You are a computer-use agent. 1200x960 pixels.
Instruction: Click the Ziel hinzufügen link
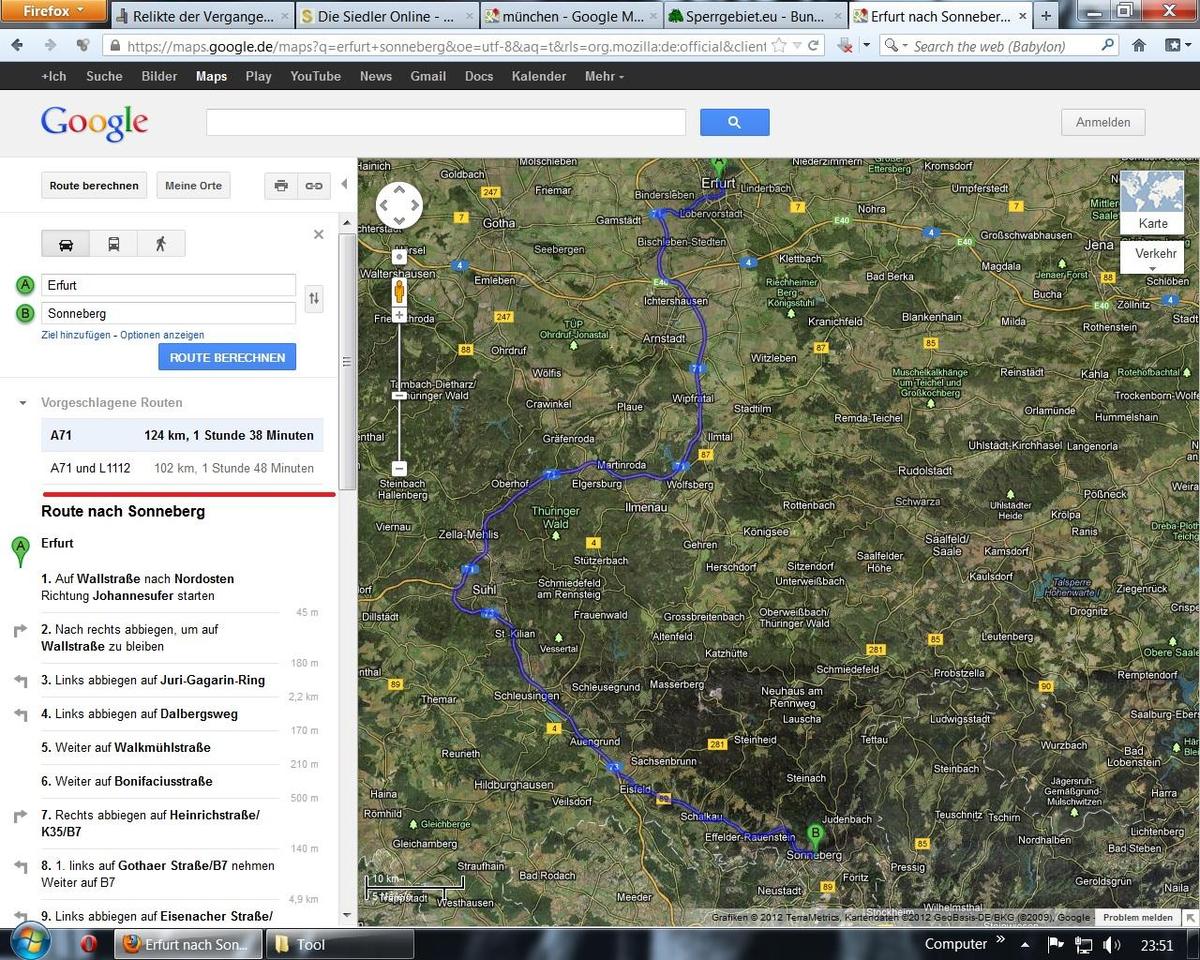[76, 335]
